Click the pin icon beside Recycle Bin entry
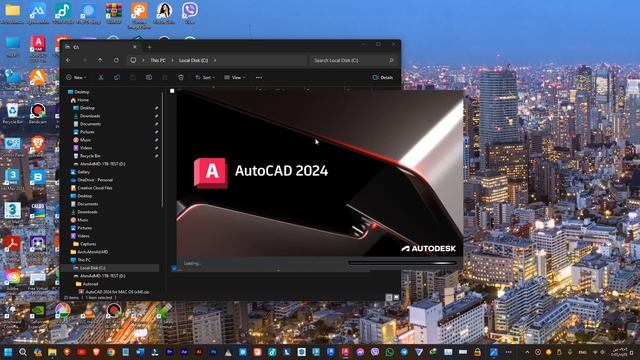This screenshot has width=640, height=360. (156, 156)
